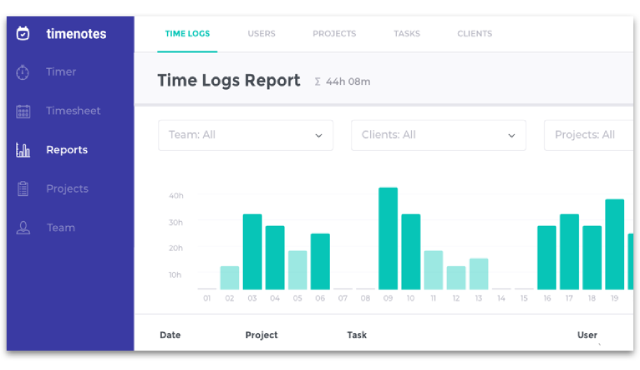This screenshot has height=370, width=640.
Task: Click the timenotes brand name link
Action: click(76, 33)
